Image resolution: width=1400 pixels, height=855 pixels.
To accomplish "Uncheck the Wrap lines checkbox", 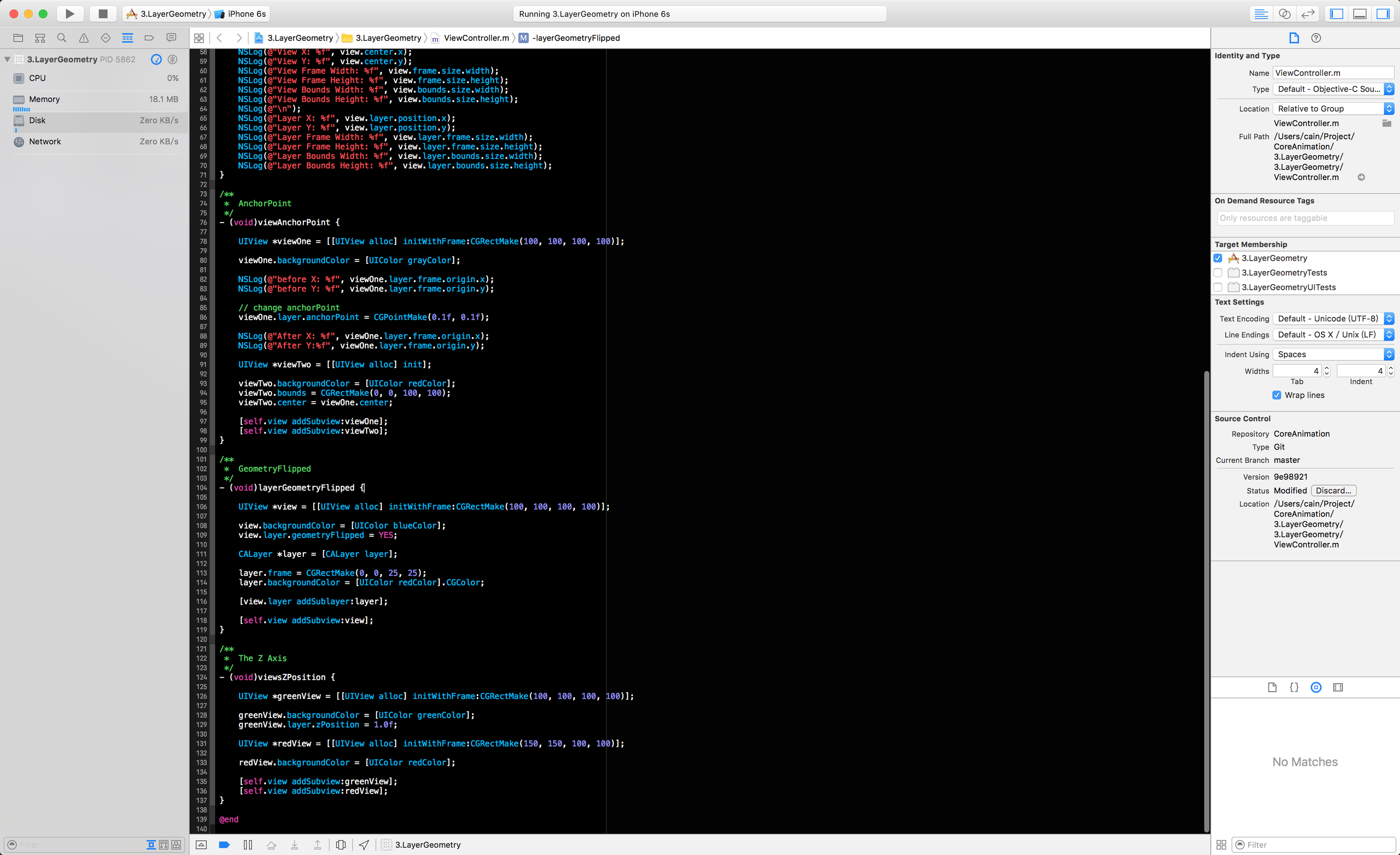I will (x=1277, y=395).
